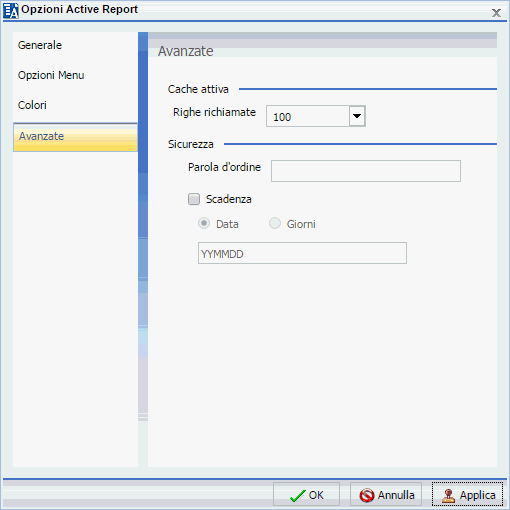Select the Avanzate tab
Viewport: 510px width, 510px height.
pos(75,137)
